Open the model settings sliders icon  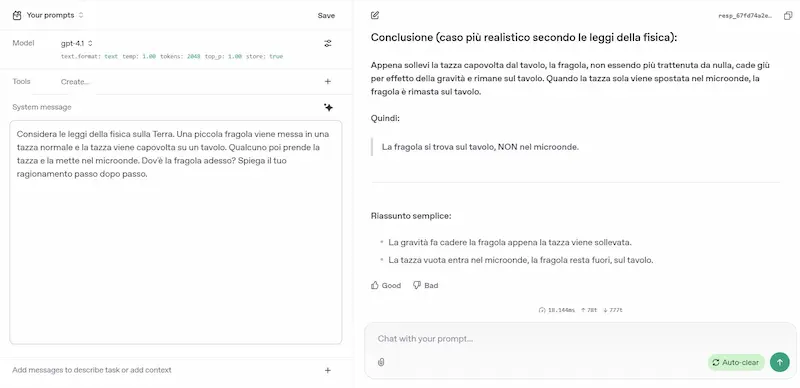coord(328,43)
